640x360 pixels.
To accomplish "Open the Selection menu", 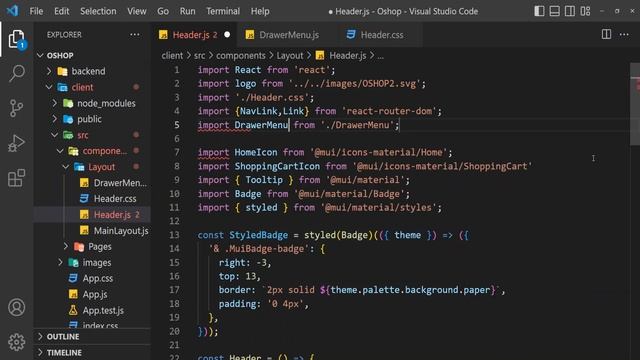I will tap(98, 11).
